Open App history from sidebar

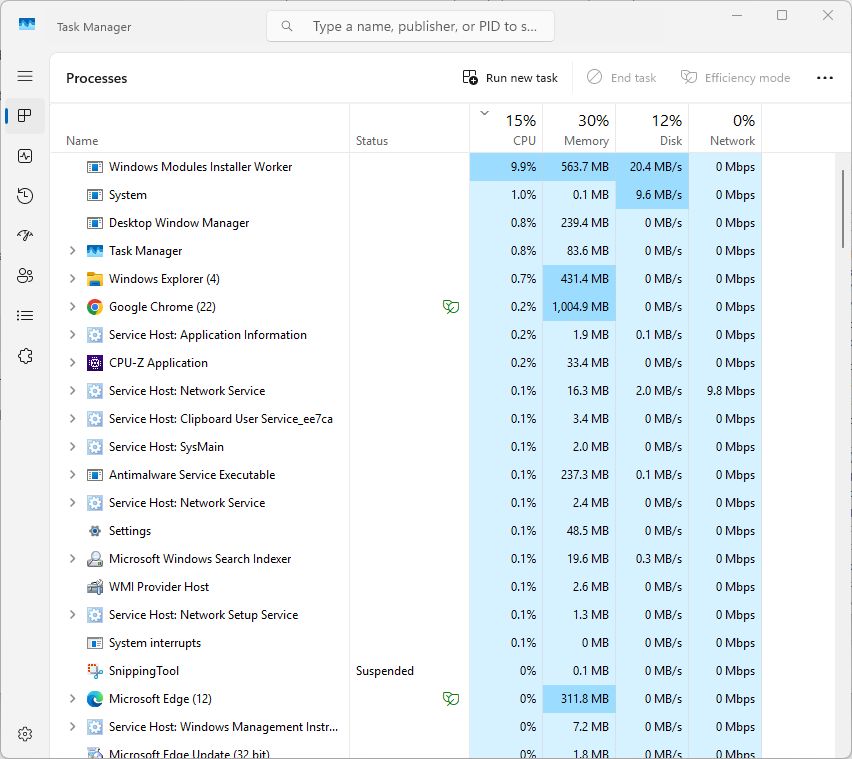(25, 196)
